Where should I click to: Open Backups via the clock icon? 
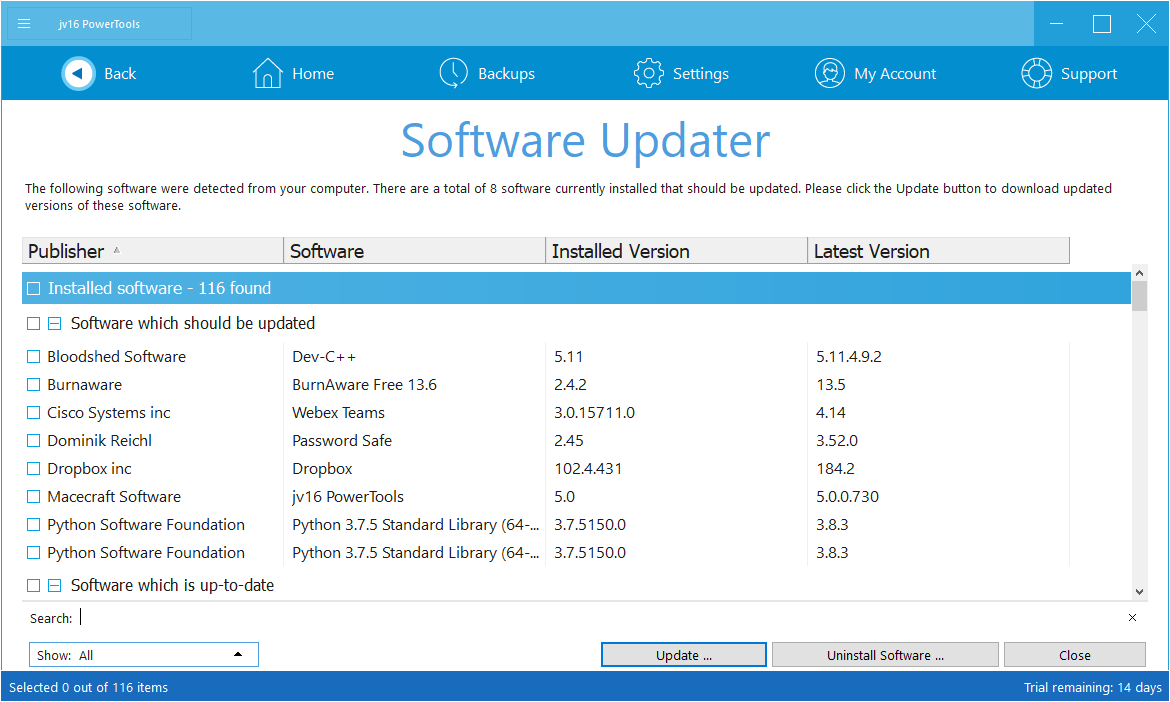(453, 73)
